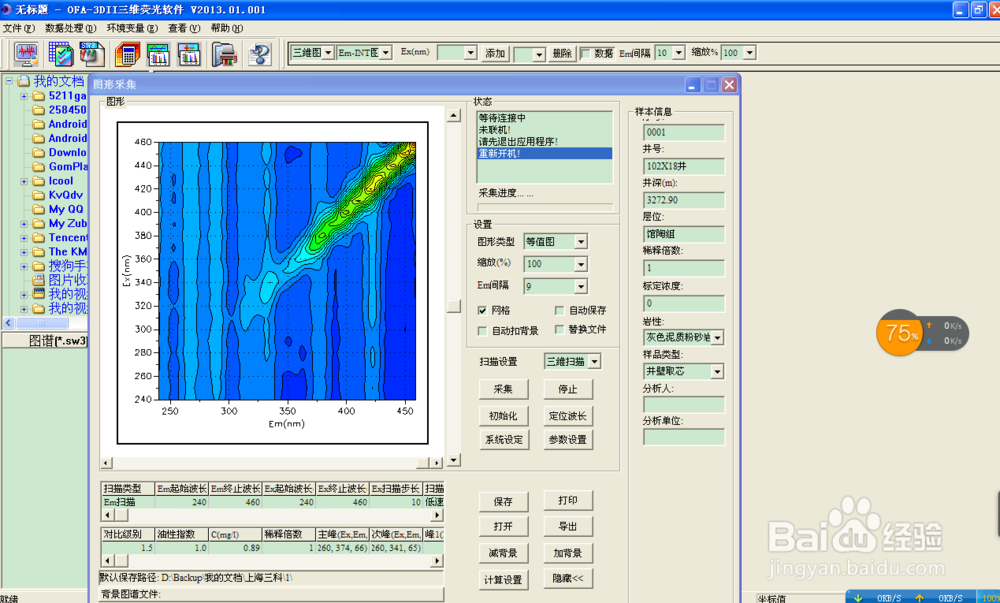Image resolution: width=1000 pixels, height=603 pixels.
Task: Click the 减背景 subtract background button
Action: pos(503,552)
